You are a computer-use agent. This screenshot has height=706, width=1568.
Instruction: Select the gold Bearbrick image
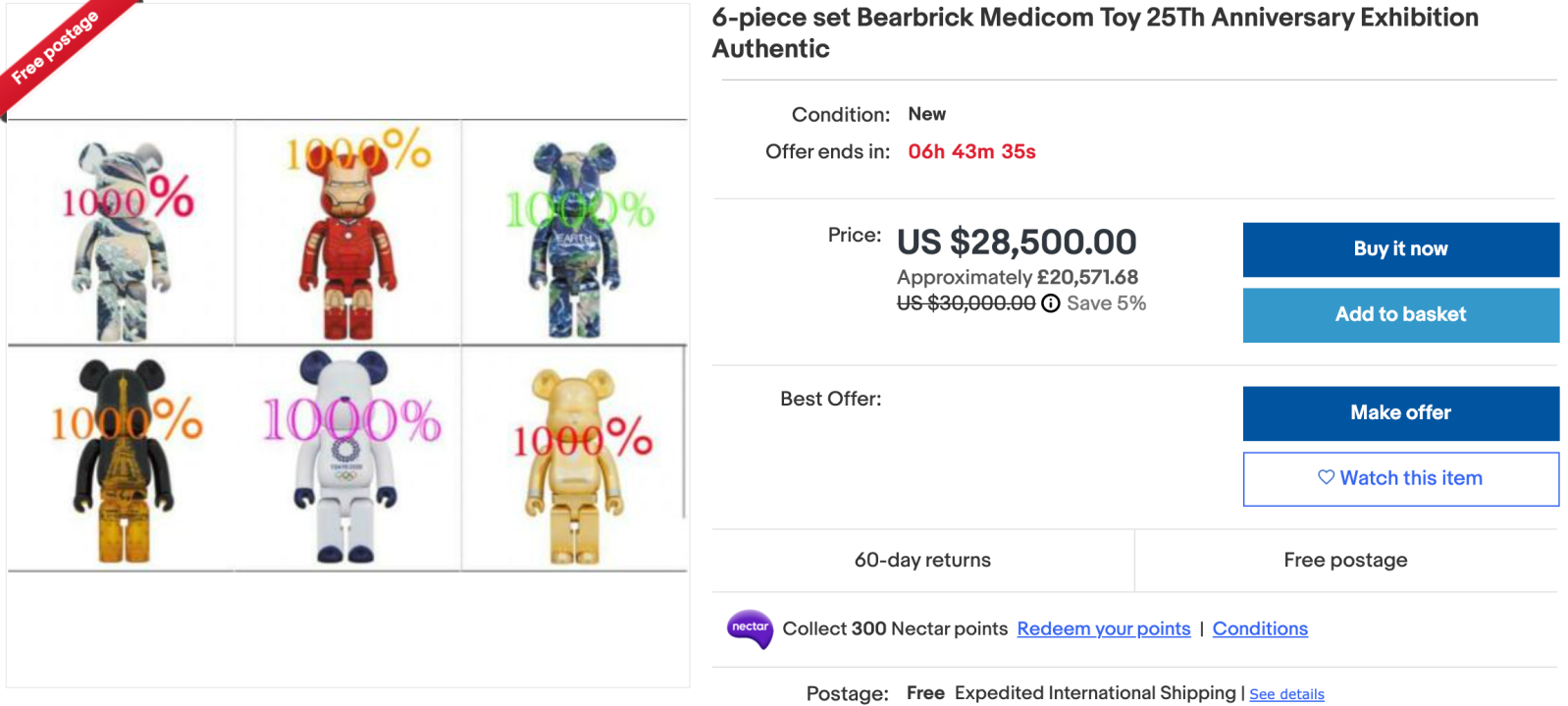[x=575, y=459]
